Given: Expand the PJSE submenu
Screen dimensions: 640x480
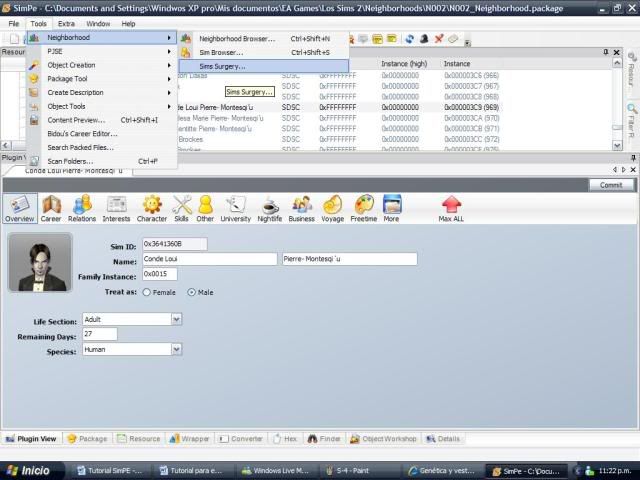Looking at the screenshot, I should pos(102,51).
